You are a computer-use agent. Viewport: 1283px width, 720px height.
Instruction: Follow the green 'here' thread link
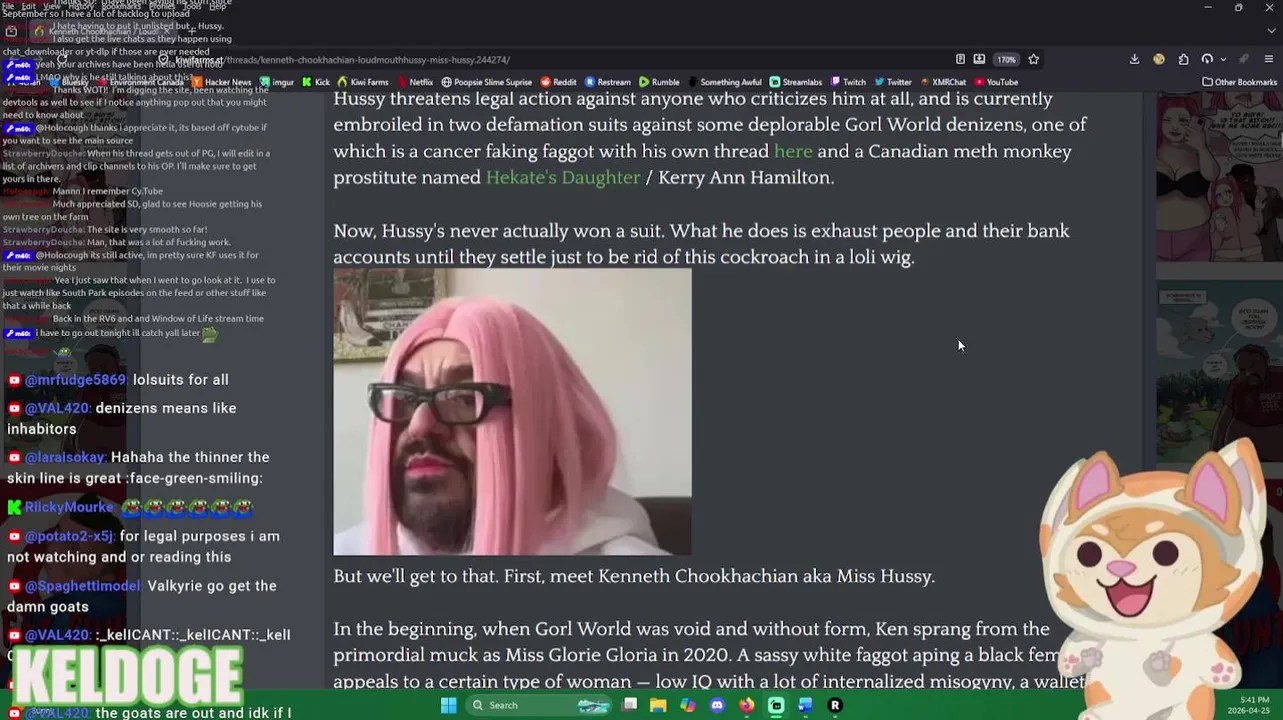[793, 151]
